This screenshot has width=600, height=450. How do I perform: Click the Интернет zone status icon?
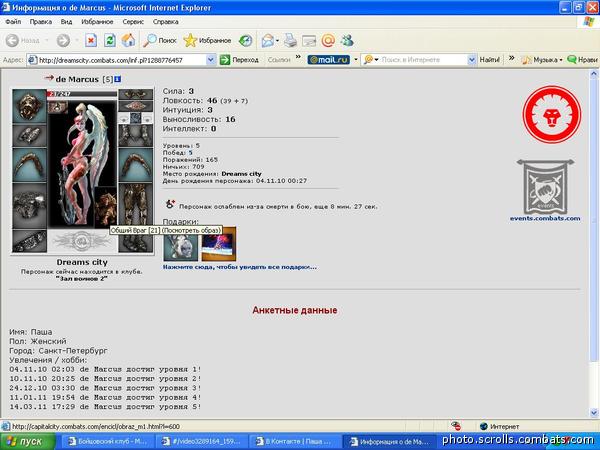click(x=484, y=426)
